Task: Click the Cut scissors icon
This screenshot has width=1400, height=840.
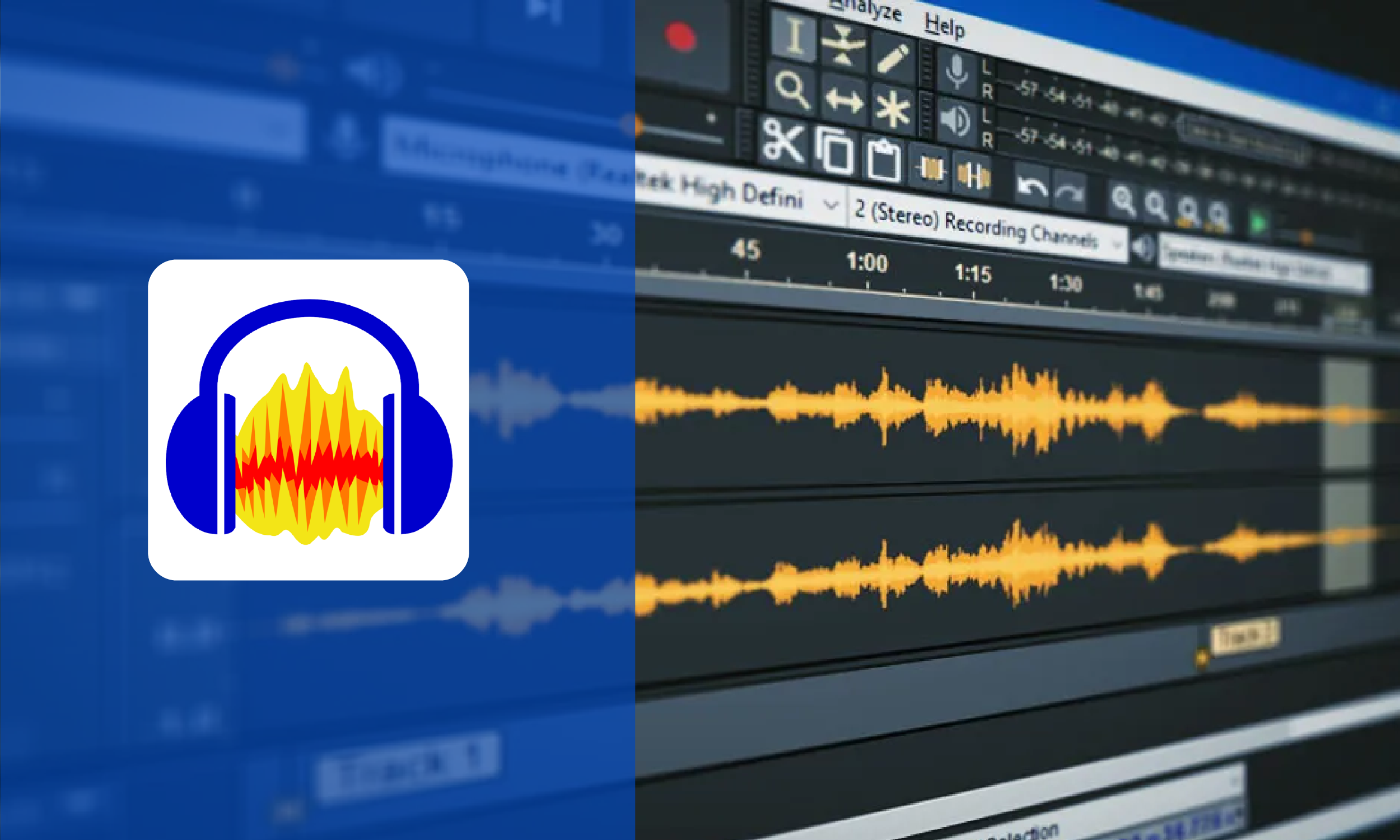Action: coord(783,141)
